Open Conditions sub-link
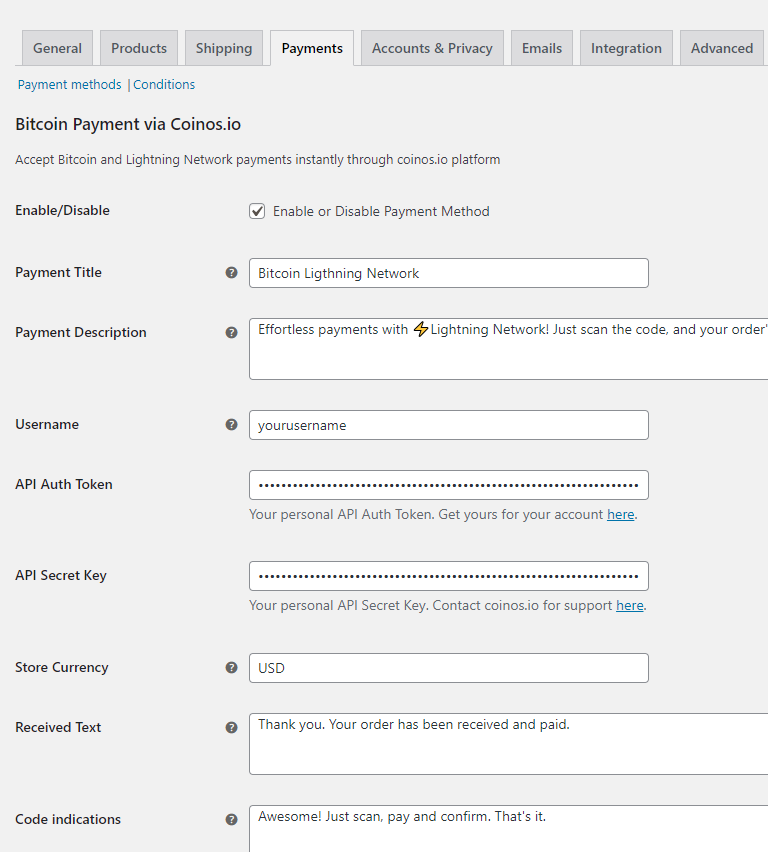768x852 pixels. click(164, 85)
